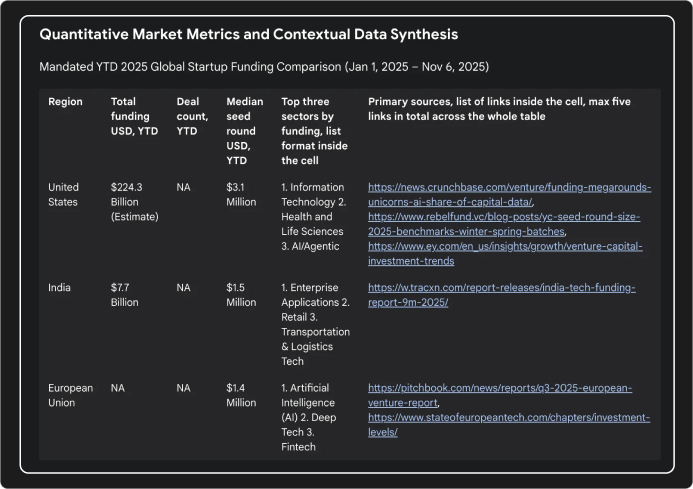This screenshot has height=489, width=693.
Task: Select the NA deal count cell for United States
Action: [183, 187]
